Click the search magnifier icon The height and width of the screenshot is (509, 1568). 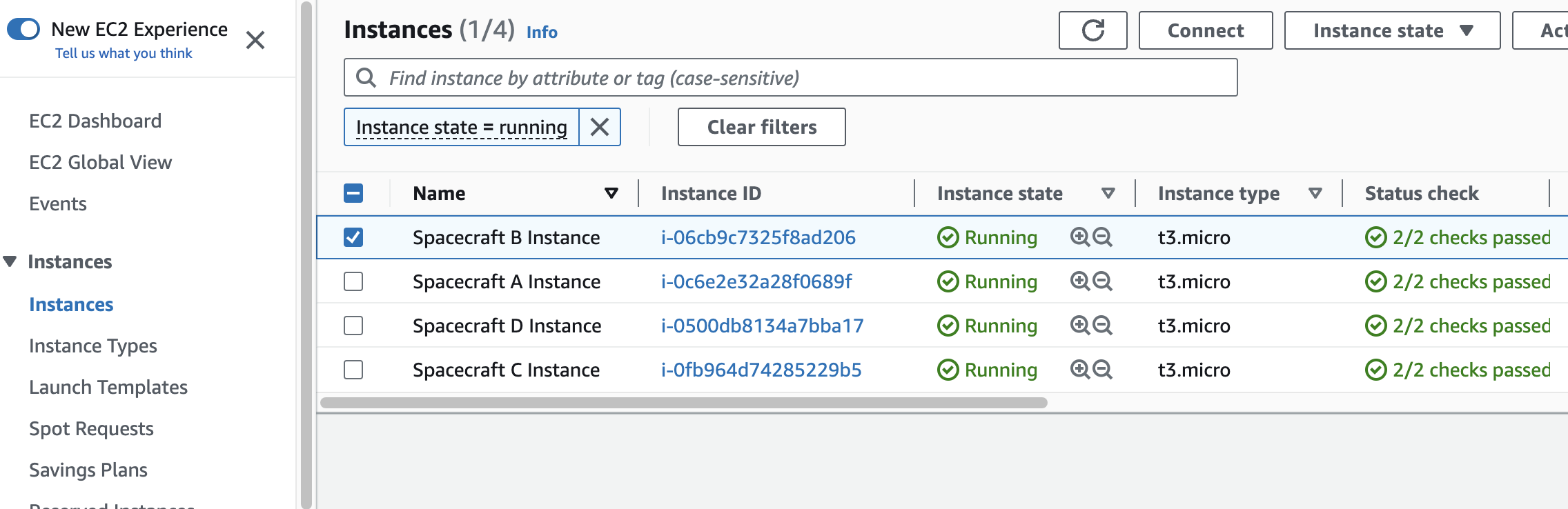366,78
